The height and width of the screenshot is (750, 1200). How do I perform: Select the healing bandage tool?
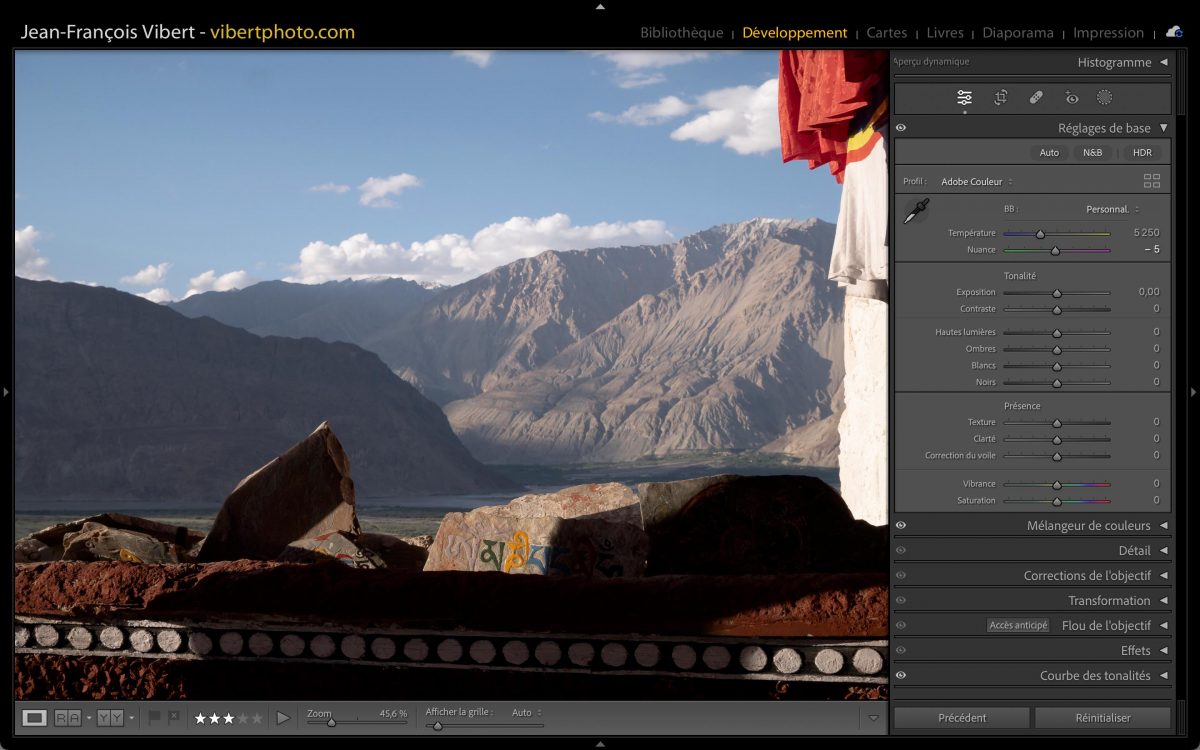click(1036, 97)
